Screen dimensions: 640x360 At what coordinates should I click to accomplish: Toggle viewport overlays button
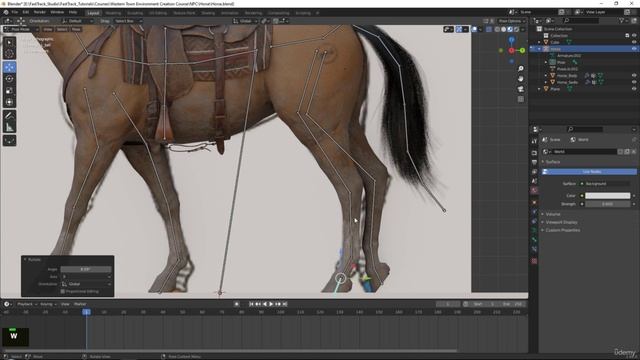474,29
